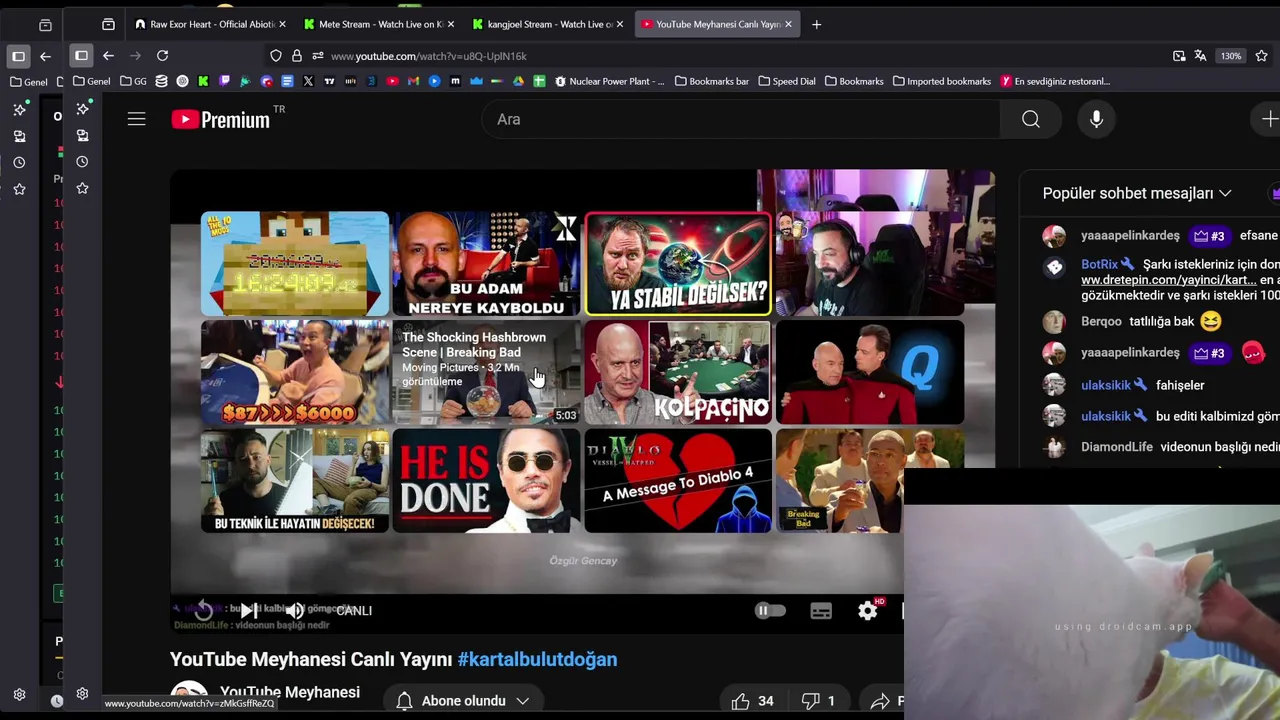Open the X (Twitter) bookmark icon
This screenshot has height=720, width=1280.
click(x=308, y=81)
